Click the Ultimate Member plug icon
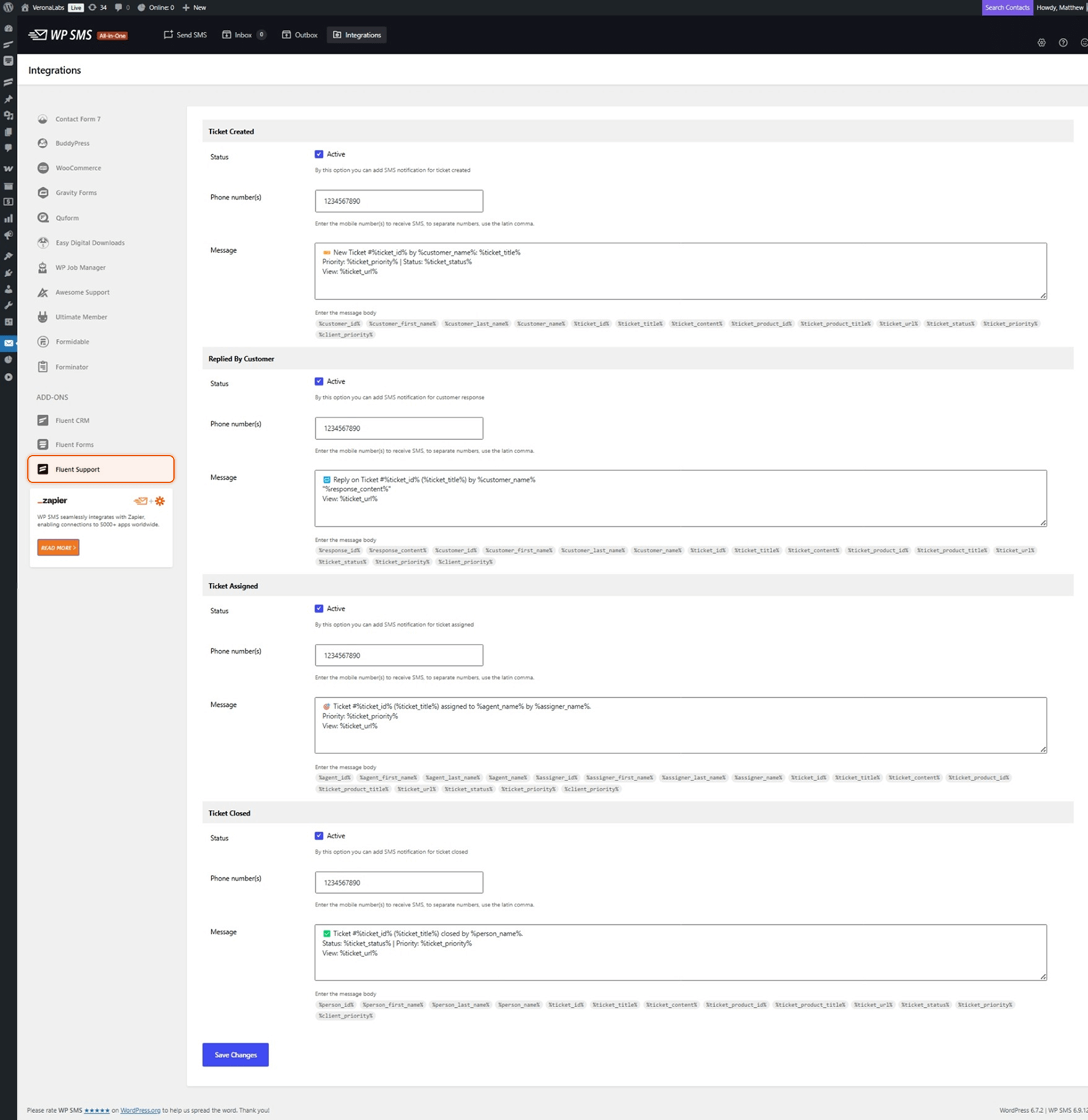Viewport: 1088px width, 1120px height. coord(43,317)
